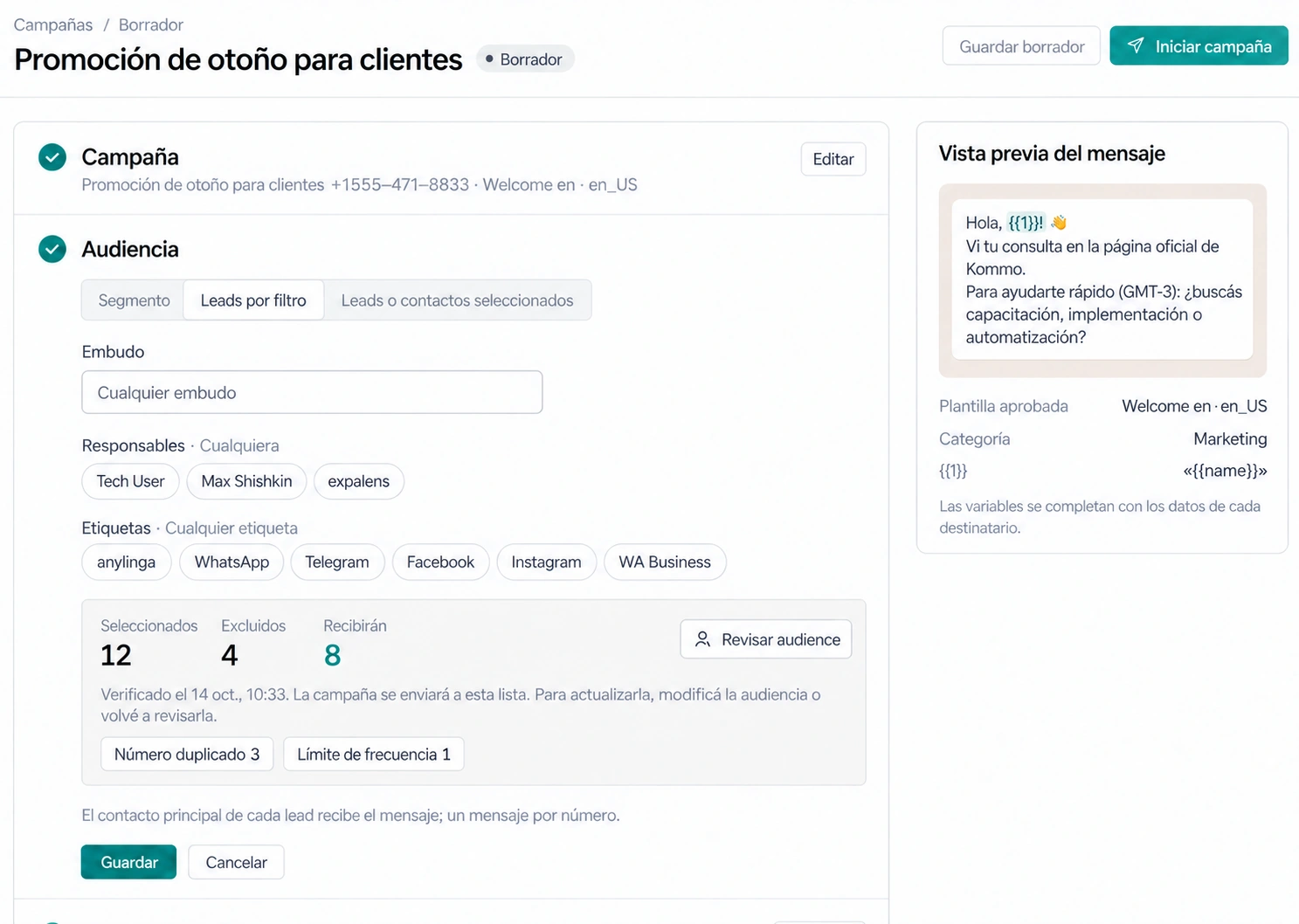
Task: Click the Borrador status badge
Action: tap(524, 59)
